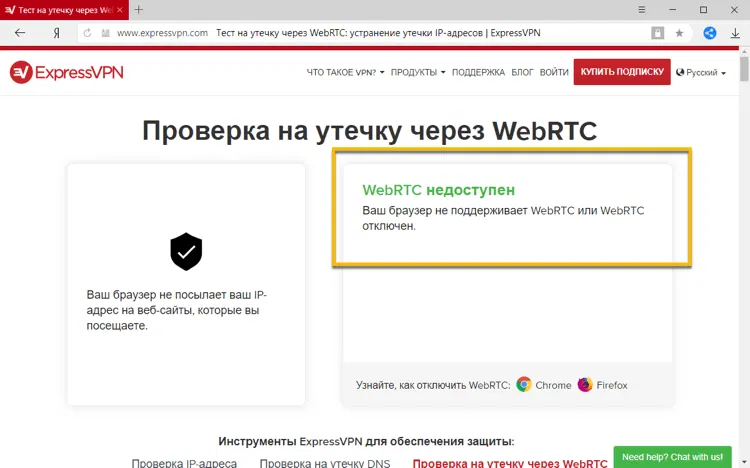Open the БЛОГ page
Image resolution: width=750 pixels, height=468 pixels.
pos(522,72)
